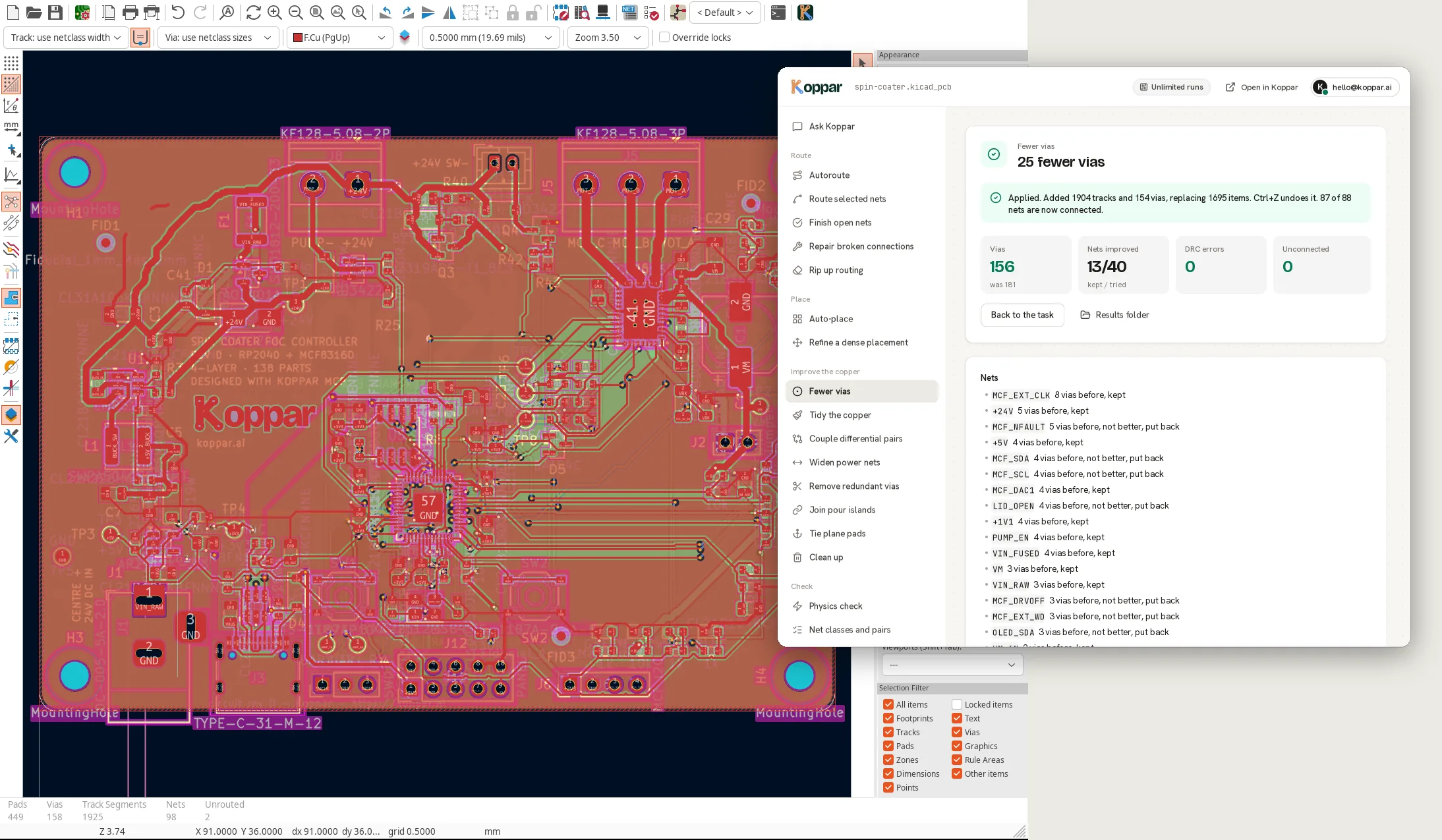Click the Koppar logo in the panel
This screenshot has height=840, width=1442.
coord(816,87)
